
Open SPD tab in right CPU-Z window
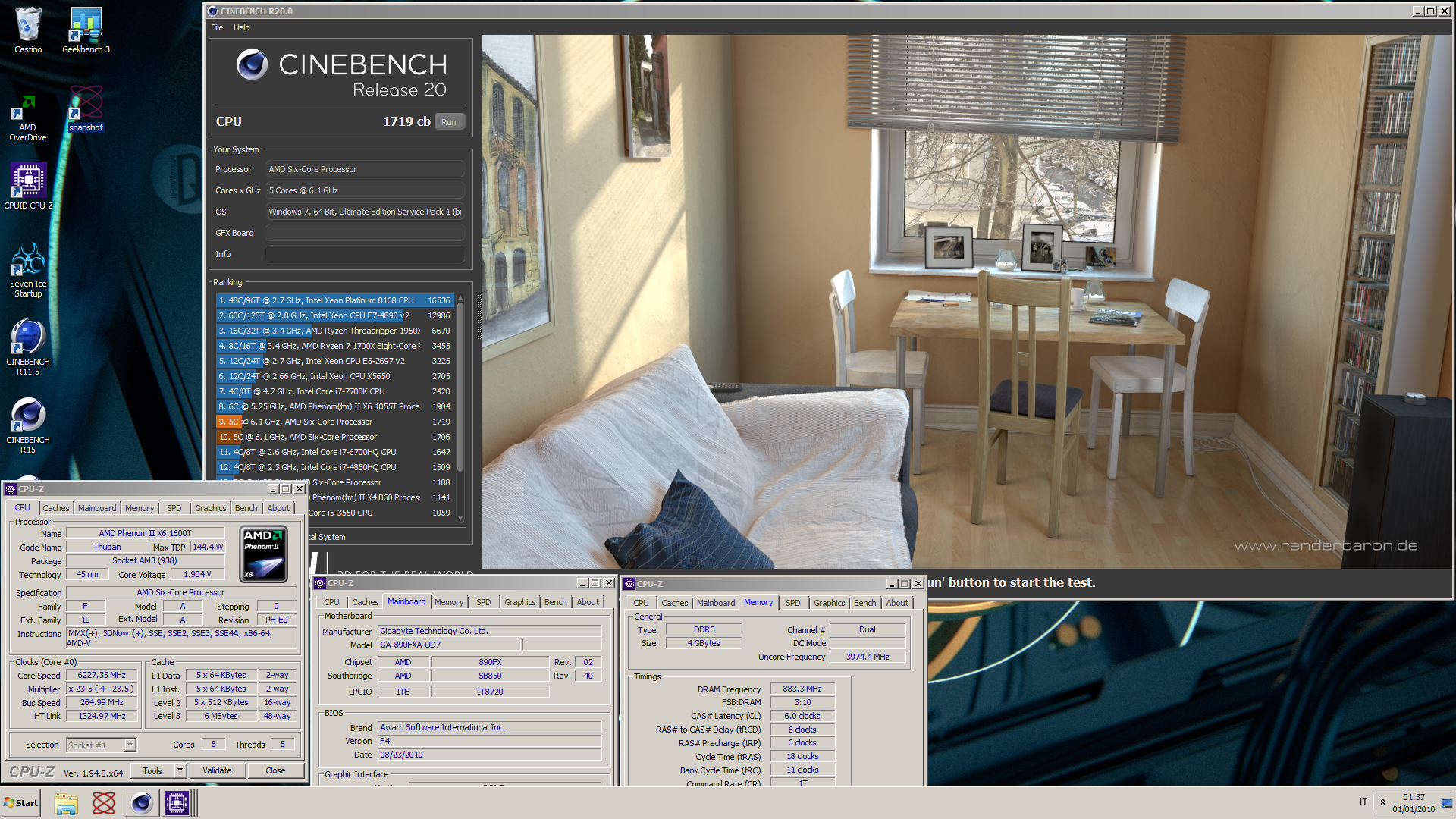coord(792,603)
